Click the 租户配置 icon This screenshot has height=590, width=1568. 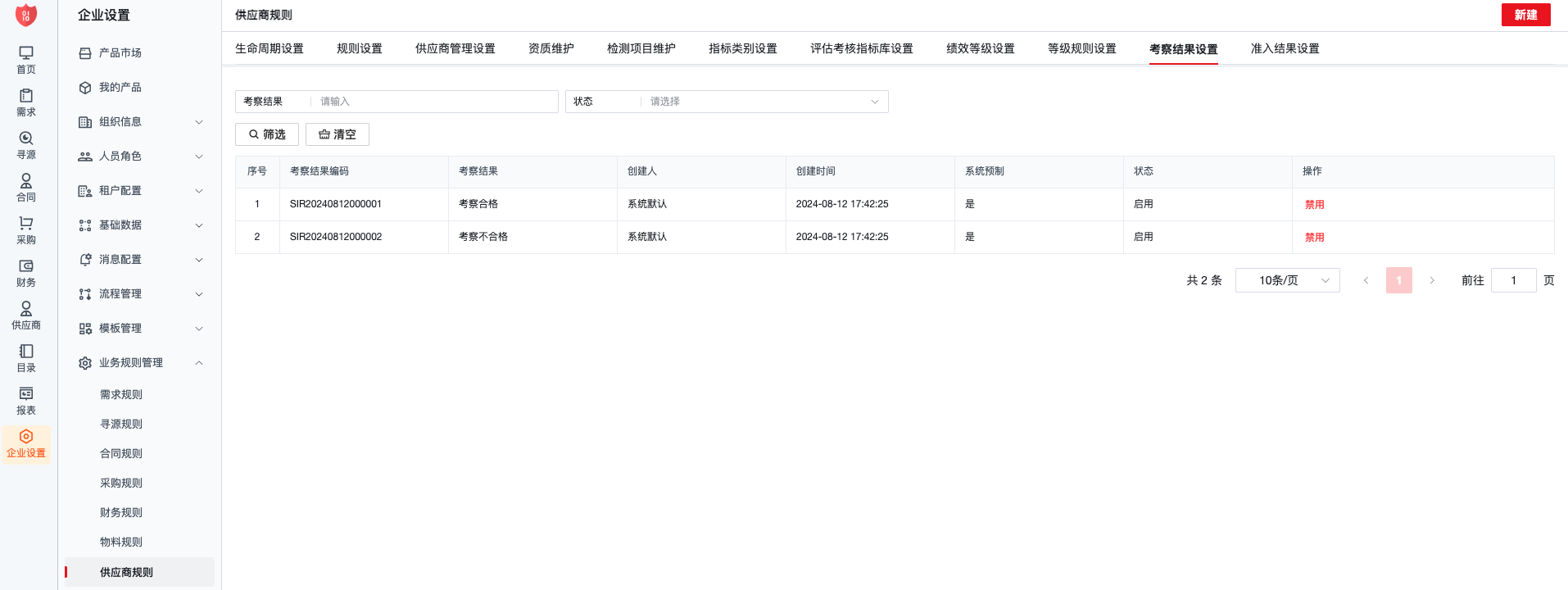pyautogui.click(x=85, y=191)
